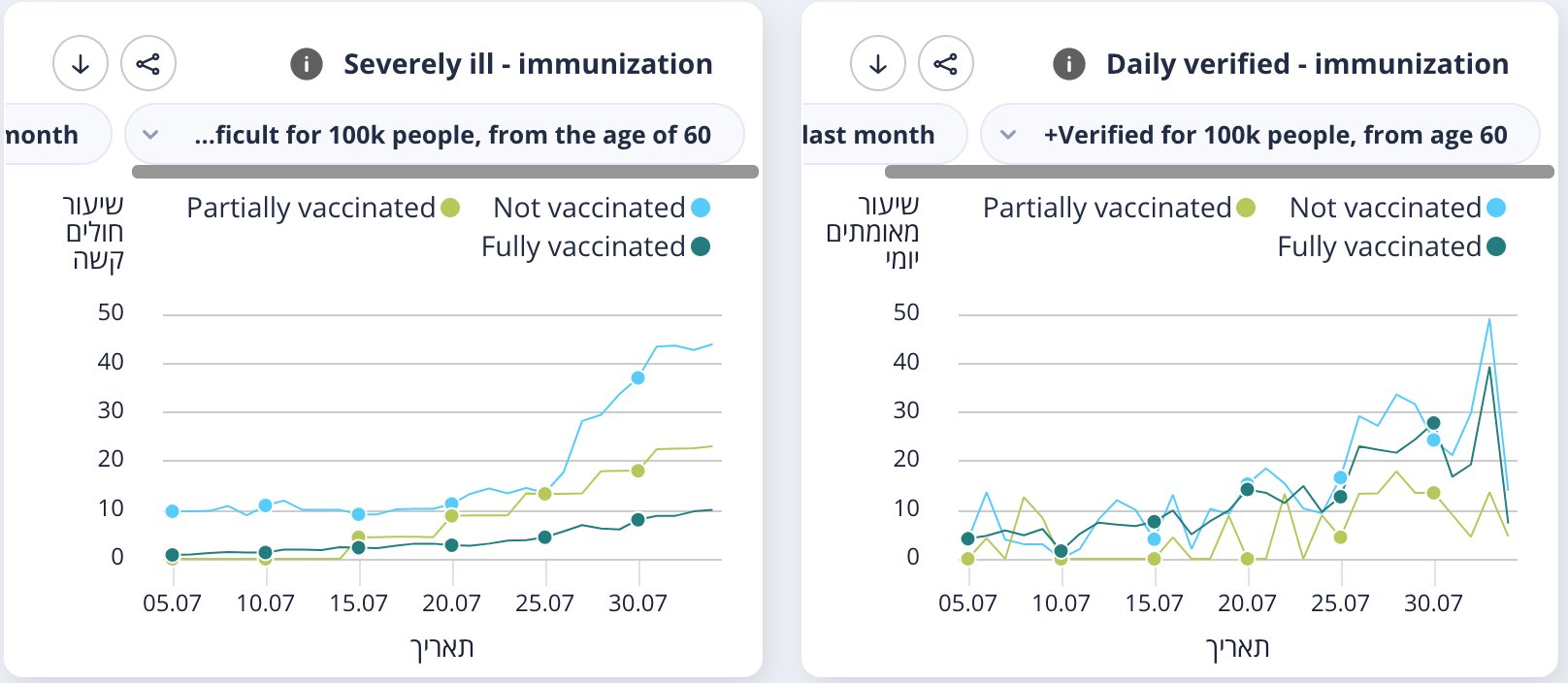Toggle Partially vaccinated series in Daily verified chart
Image resolution: width=1568 pixels, height=683 pixels.
[x=1119, y=208]
